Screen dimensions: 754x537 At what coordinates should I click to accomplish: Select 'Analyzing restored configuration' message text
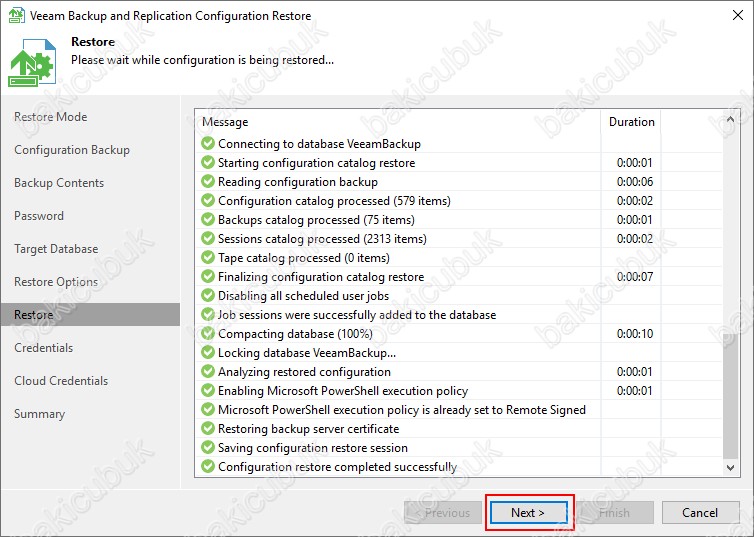point(304,372)
